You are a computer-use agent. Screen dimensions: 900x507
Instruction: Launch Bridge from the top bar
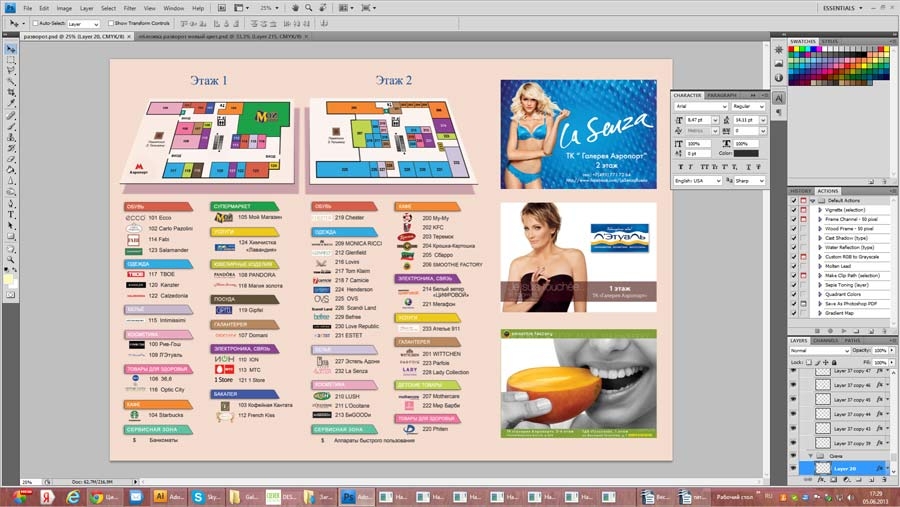point(222,8)
